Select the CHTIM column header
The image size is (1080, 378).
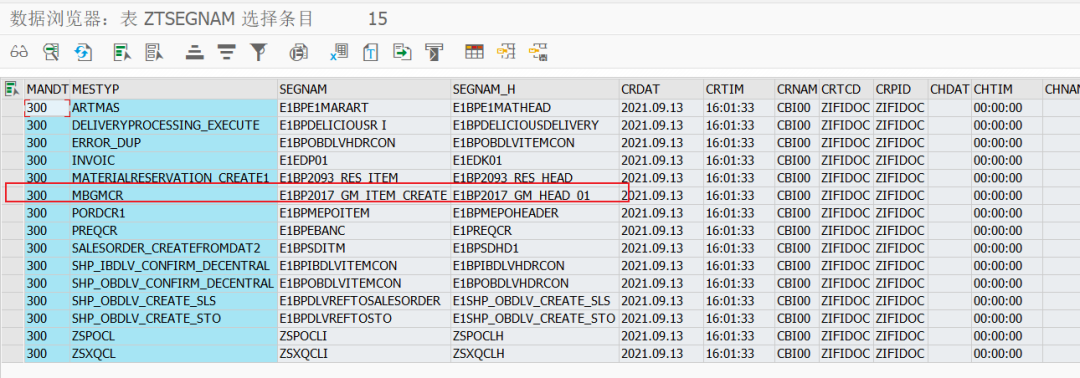(1006, 90)
